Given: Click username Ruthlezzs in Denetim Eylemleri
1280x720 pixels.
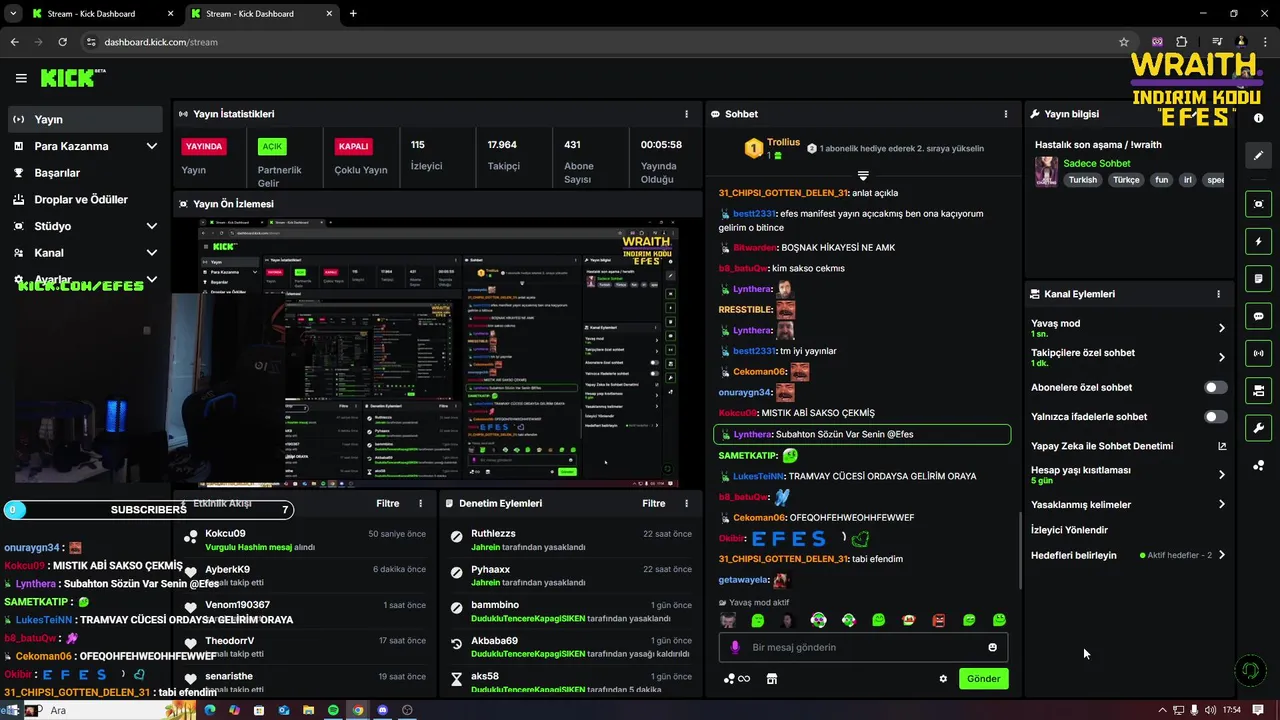Looking at the screenshot, I should coord(493,534).
